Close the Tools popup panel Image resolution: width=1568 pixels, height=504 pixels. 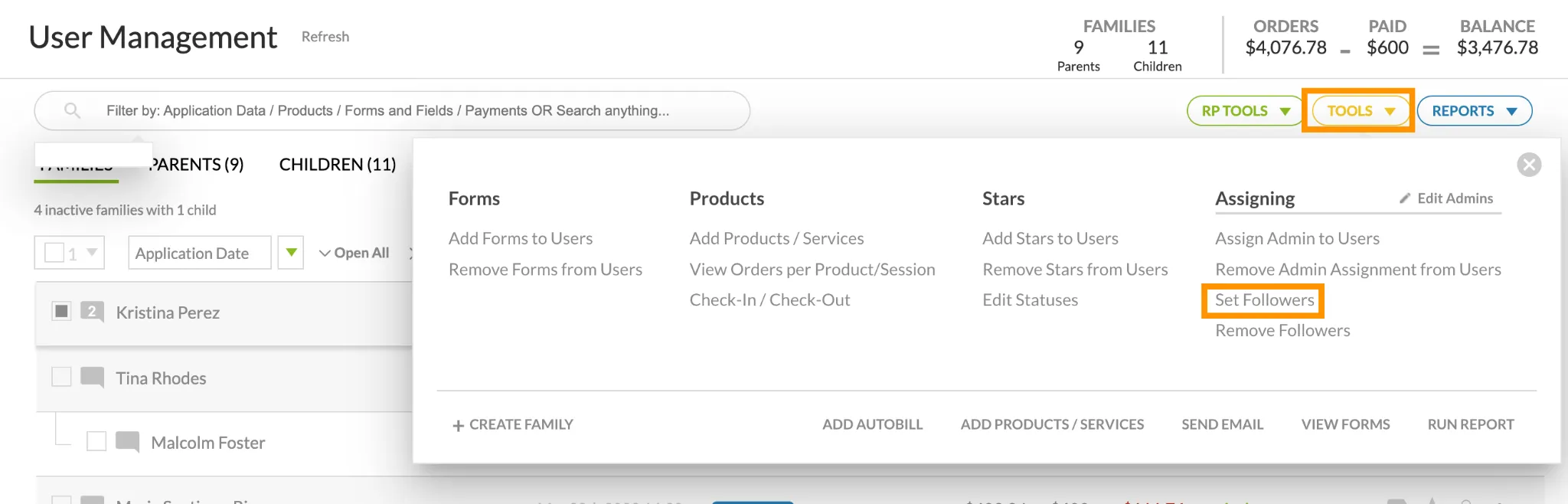pos(1529,165)
